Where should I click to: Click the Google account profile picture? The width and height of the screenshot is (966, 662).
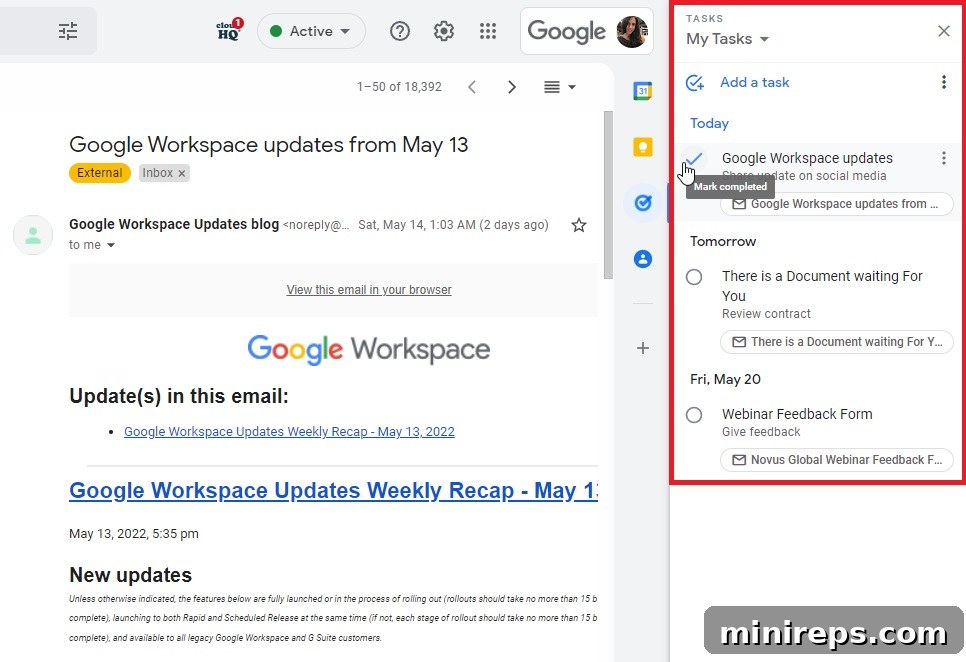pyautogui.click(x=631, y=31)
